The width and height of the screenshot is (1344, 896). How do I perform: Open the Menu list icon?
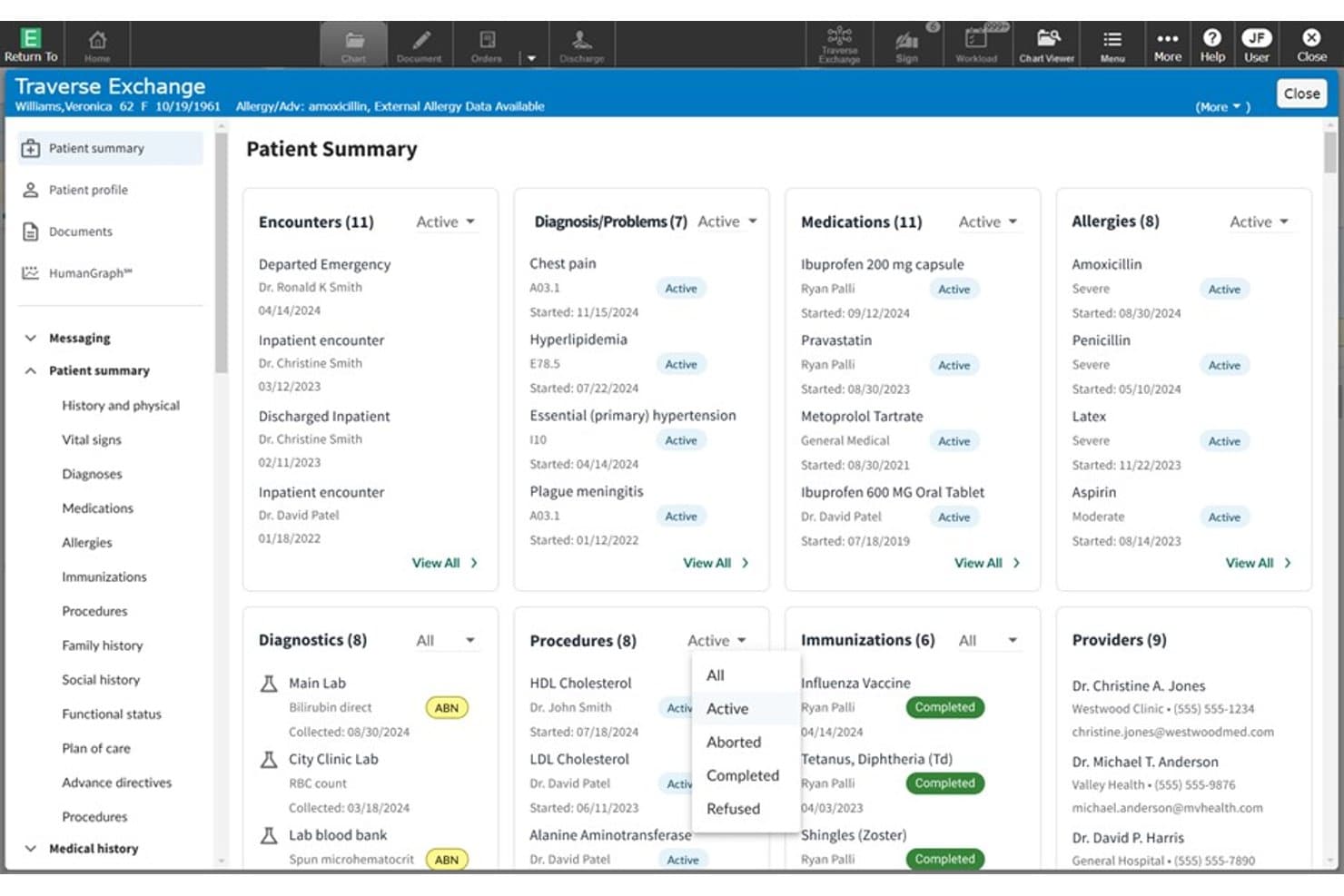(x=1112, y=44)
